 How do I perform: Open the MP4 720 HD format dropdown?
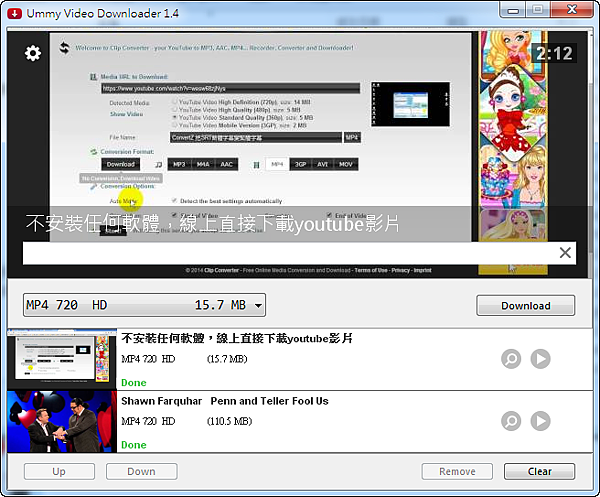pyautogui.click(x=144, y=305)
